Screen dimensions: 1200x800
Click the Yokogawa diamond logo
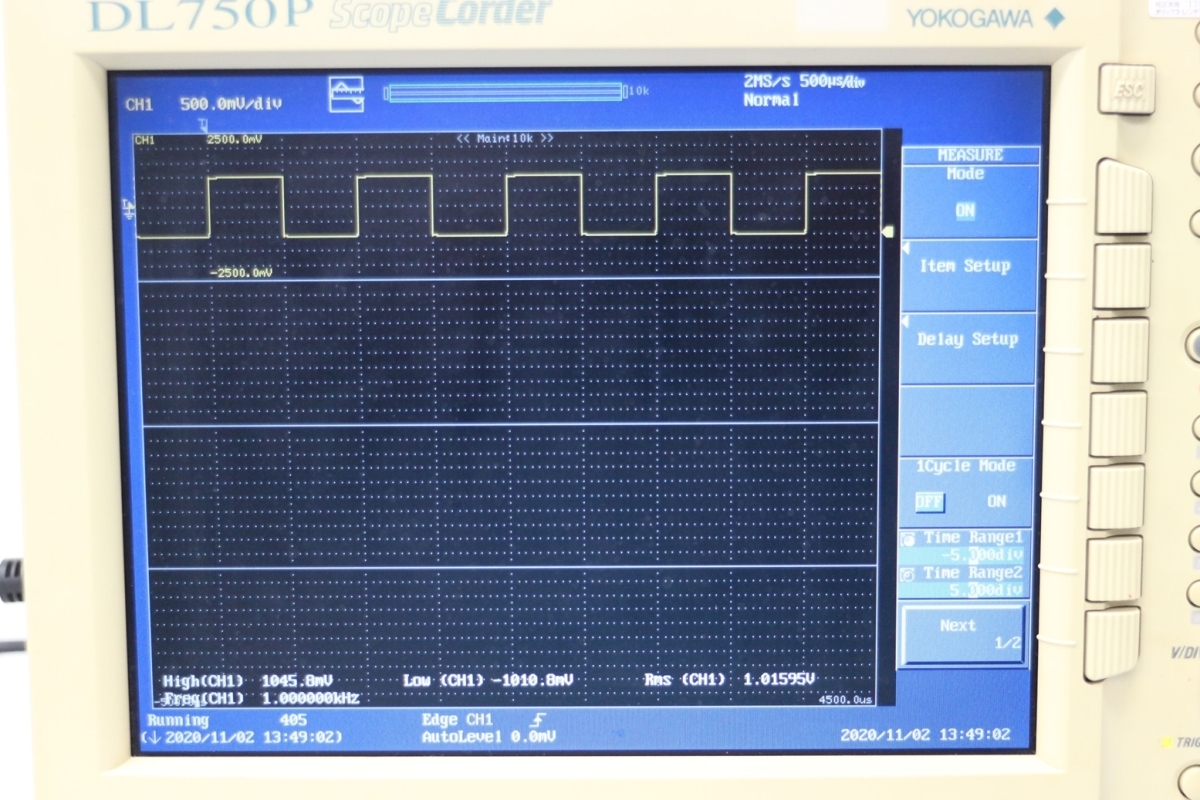pyautogui.click(x=1055, y=17)
